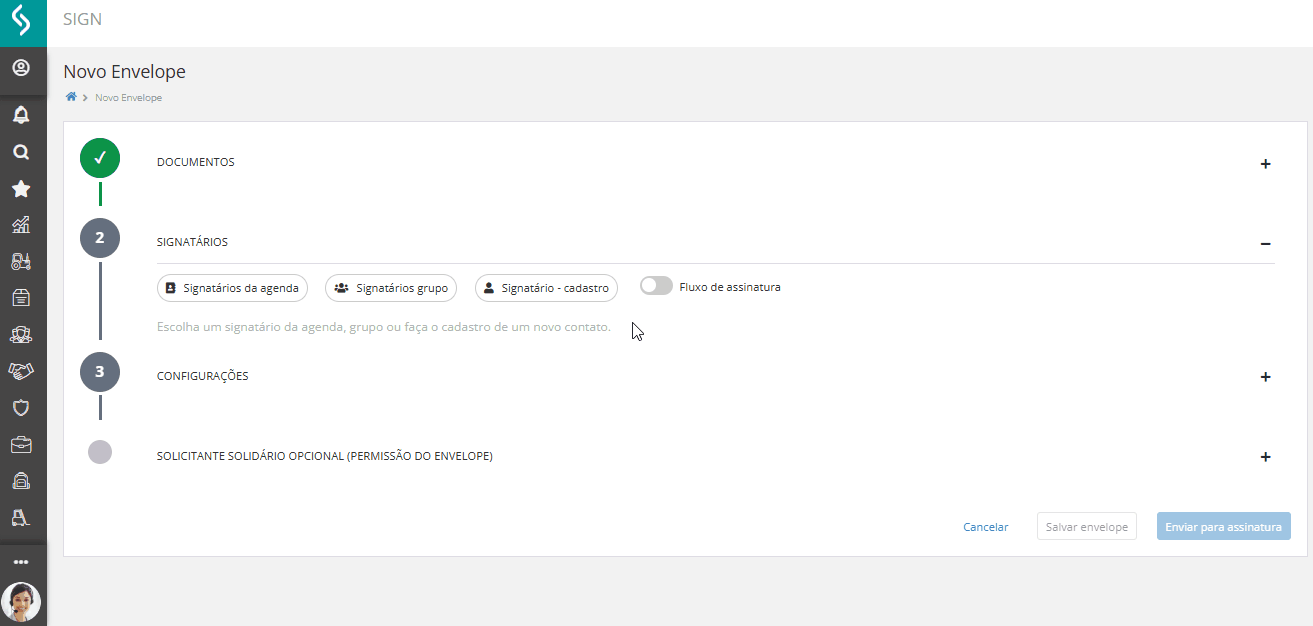Open the briefcase sidebar icon

pos(21,444)
